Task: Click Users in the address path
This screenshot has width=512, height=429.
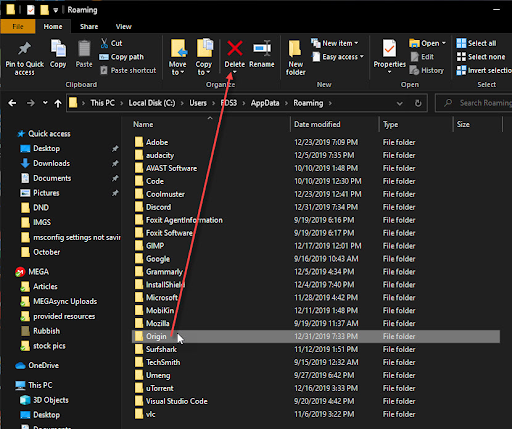Action: coord(198,103)
